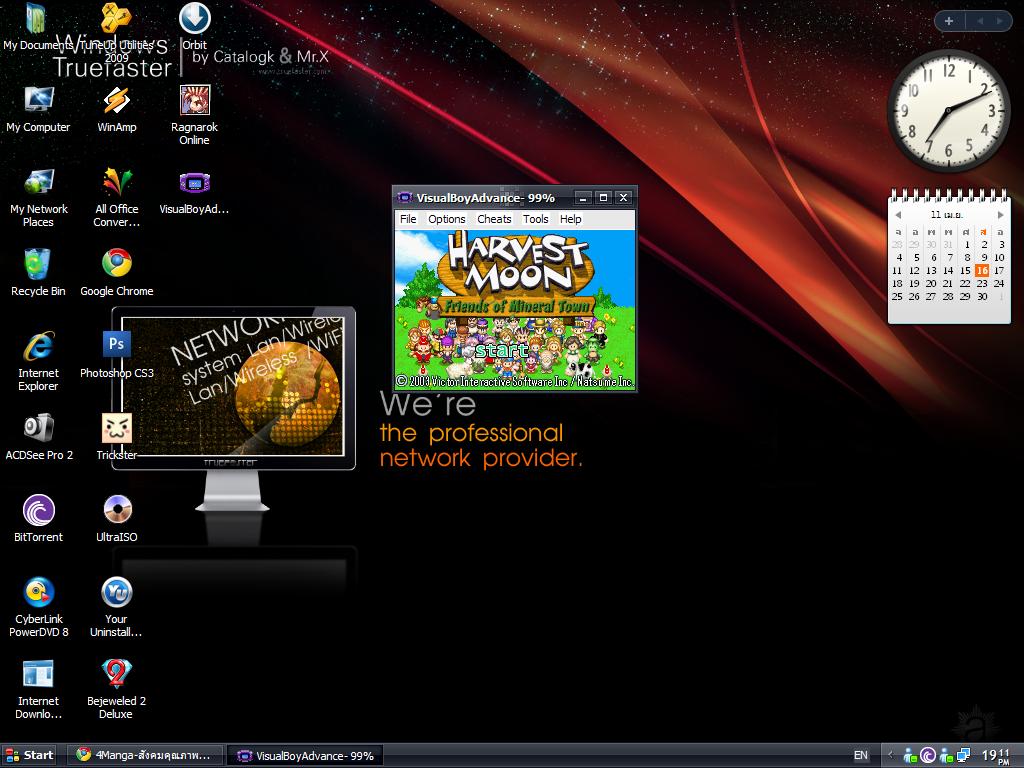
Task: Click start on the Harvest Moon title screen
Action: (502, 351)
